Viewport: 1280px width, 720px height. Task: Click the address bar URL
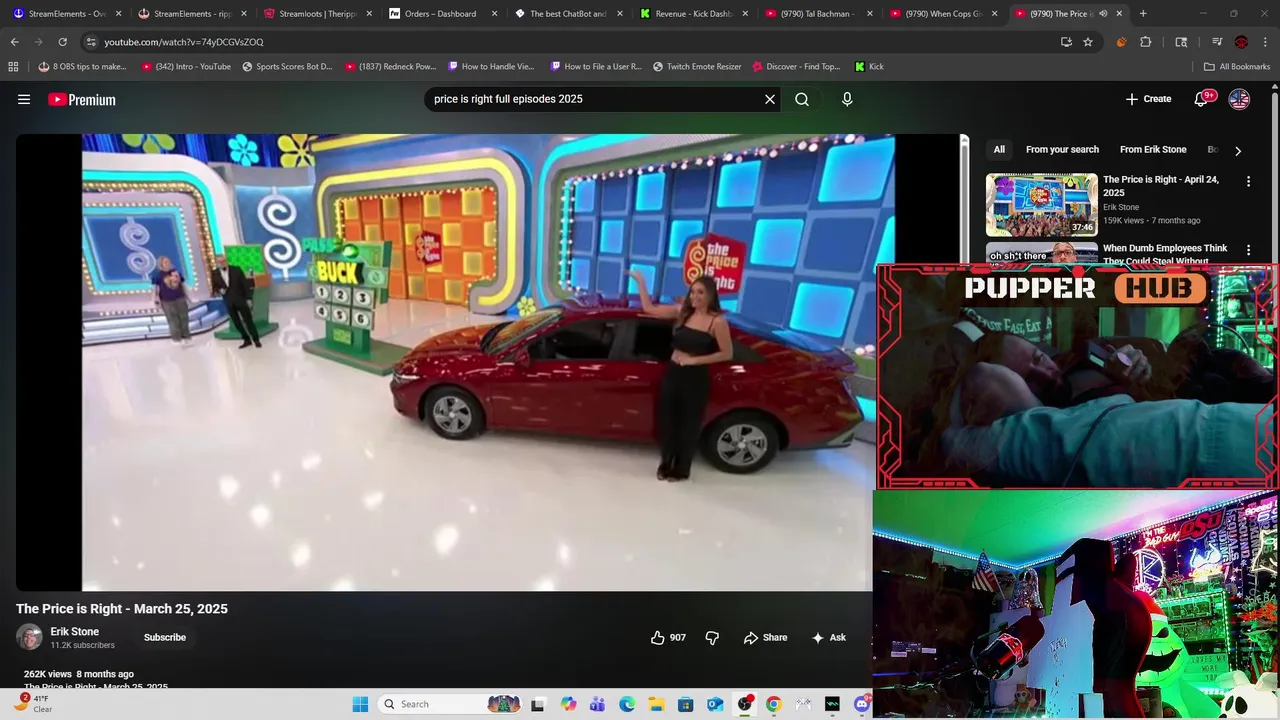click(184, 42)
